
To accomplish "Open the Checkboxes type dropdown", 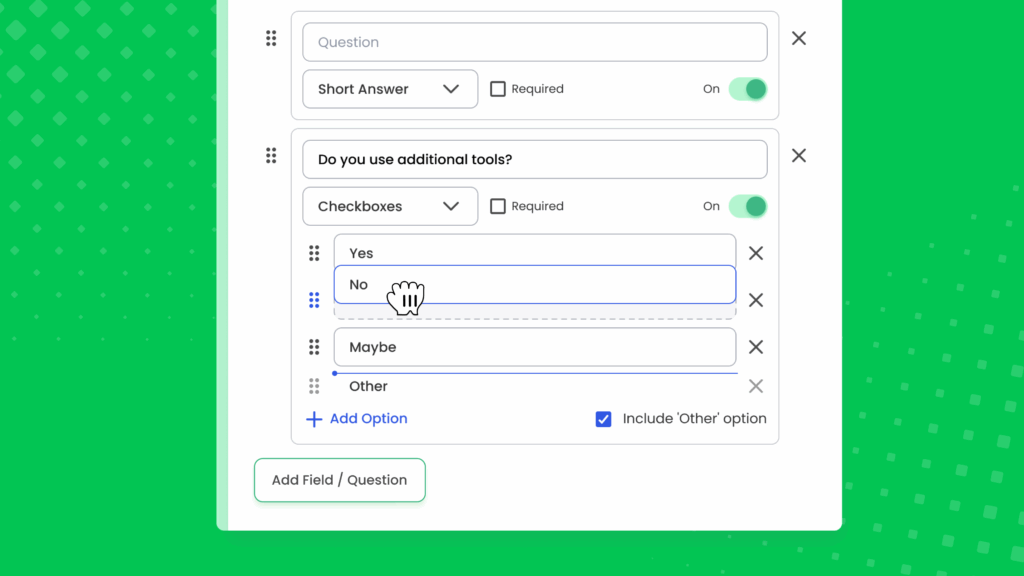I will pyautogui.click(x=389, y=206).
